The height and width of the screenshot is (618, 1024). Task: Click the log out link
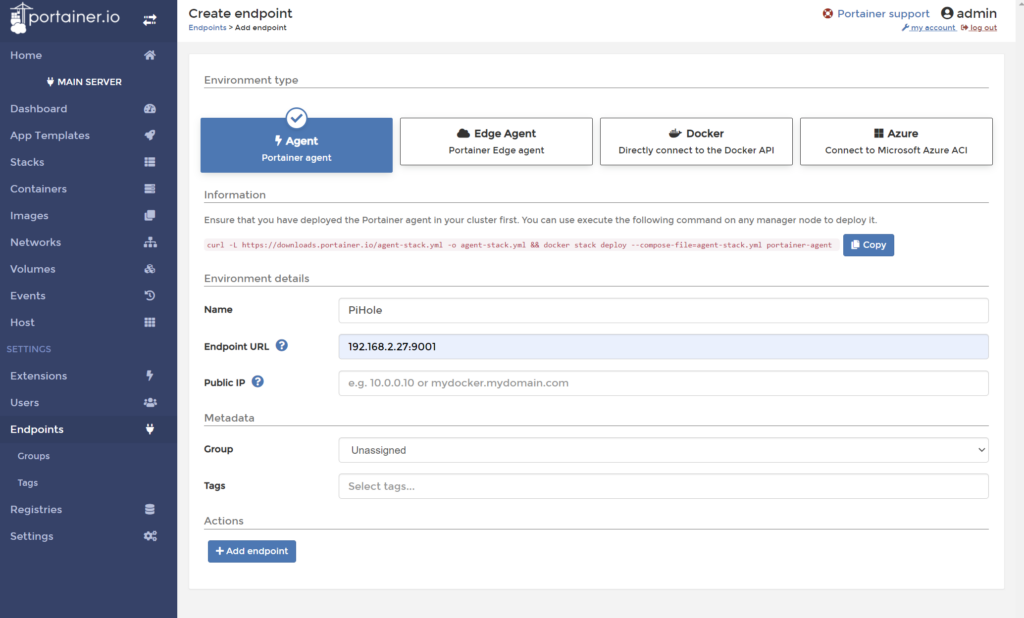(979, 27)
